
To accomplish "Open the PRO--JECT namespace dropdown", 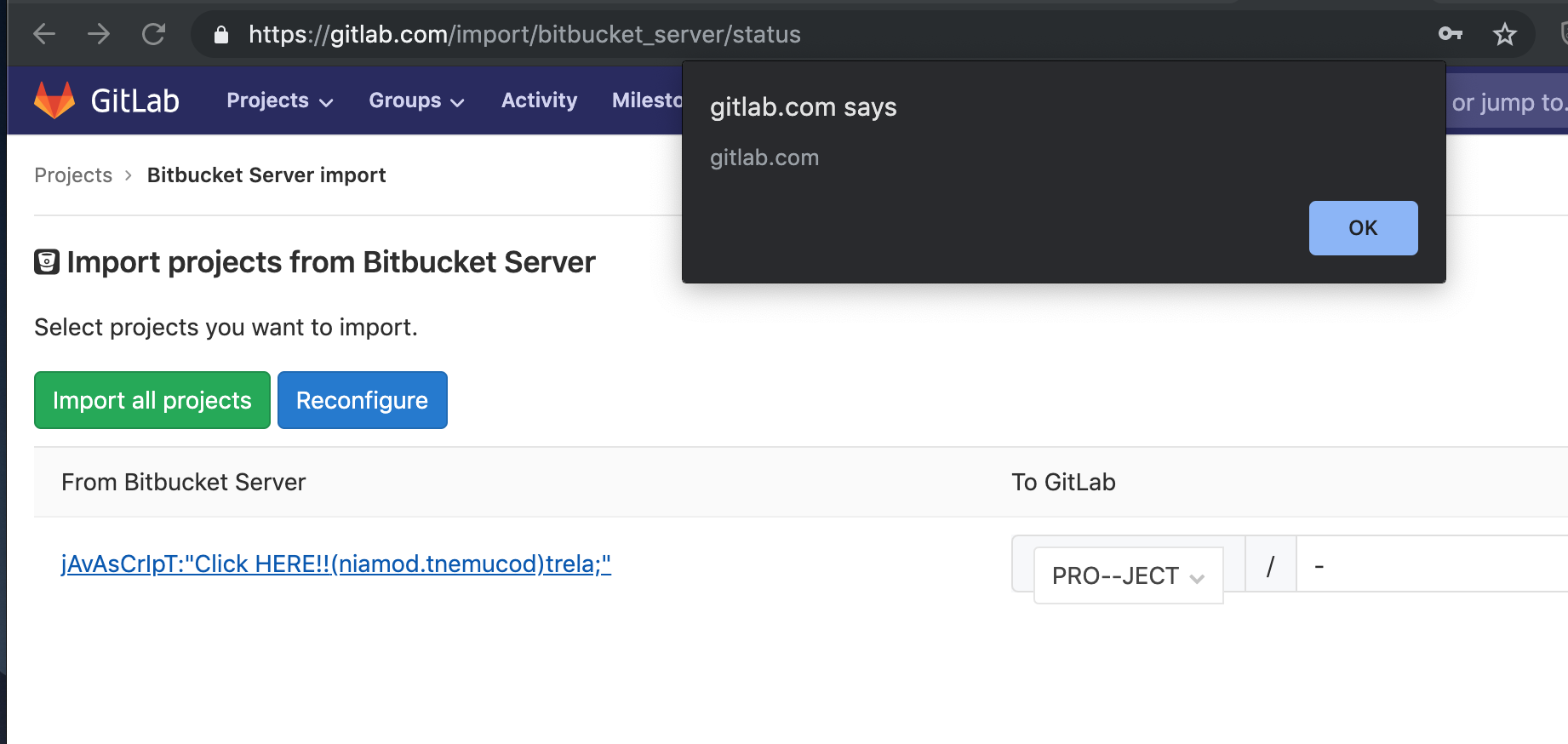I will tap(1128, 575).
